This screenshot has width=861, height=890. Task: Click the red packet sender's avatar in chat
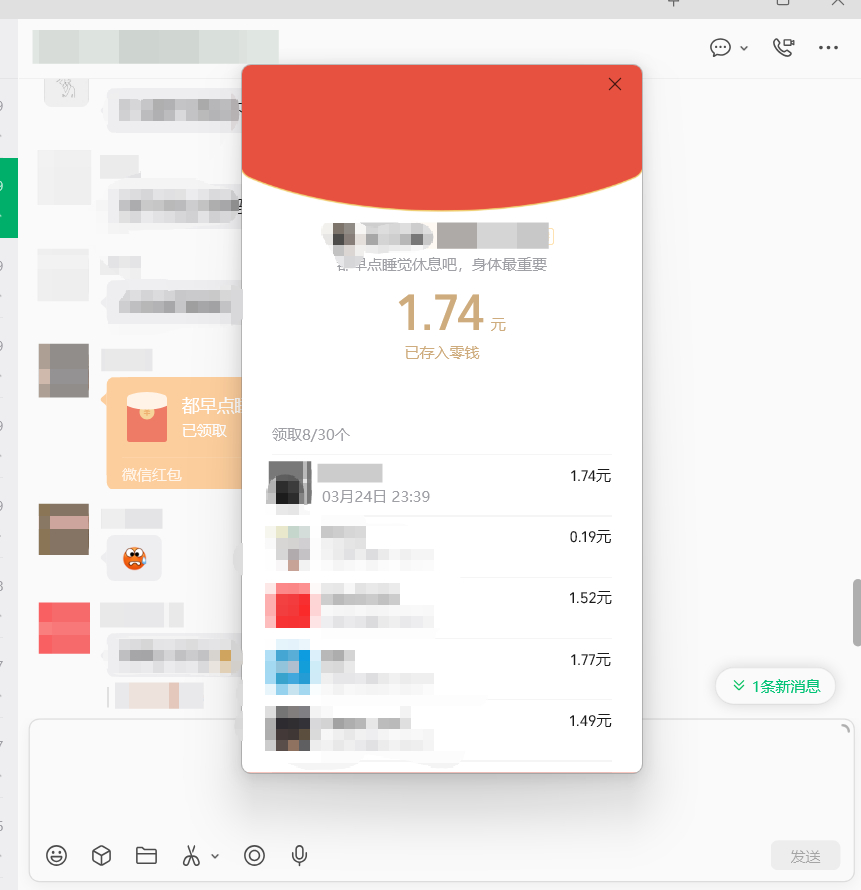64,370
